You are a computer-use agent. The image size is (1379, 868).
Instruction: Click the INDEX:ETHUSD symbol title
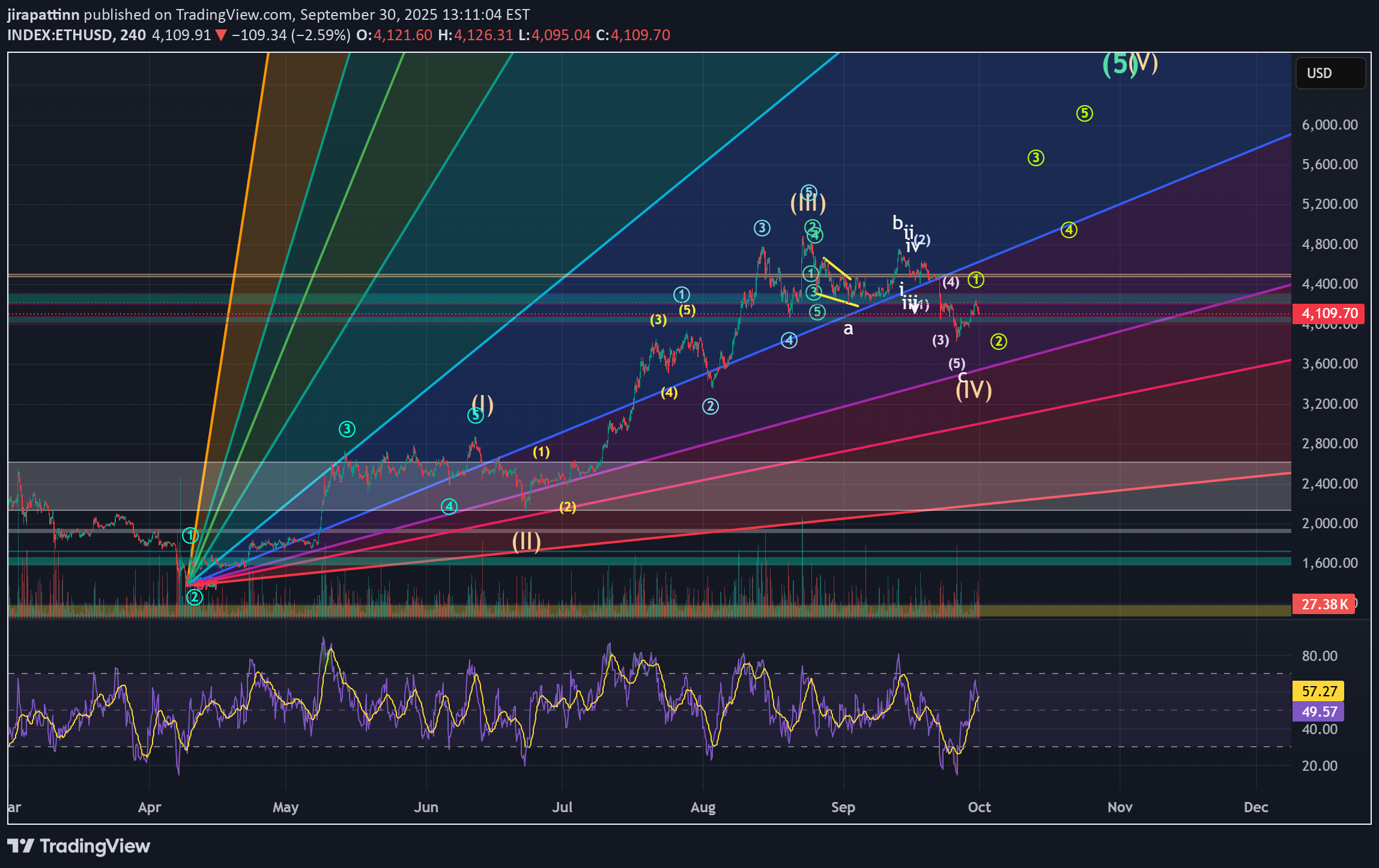click(60, 35)
